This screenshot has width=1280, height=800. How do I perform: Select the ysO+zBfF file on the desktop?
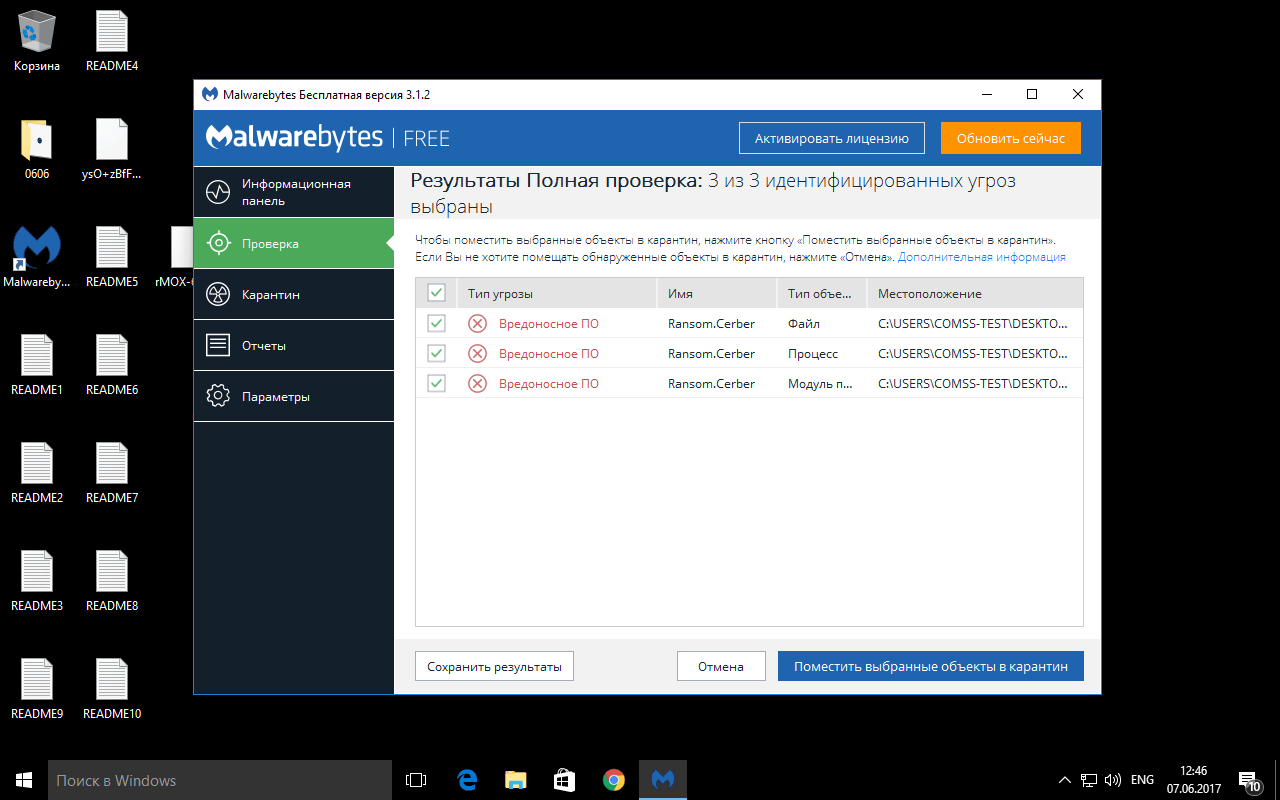pyautogui.click(x=112, y=149)
